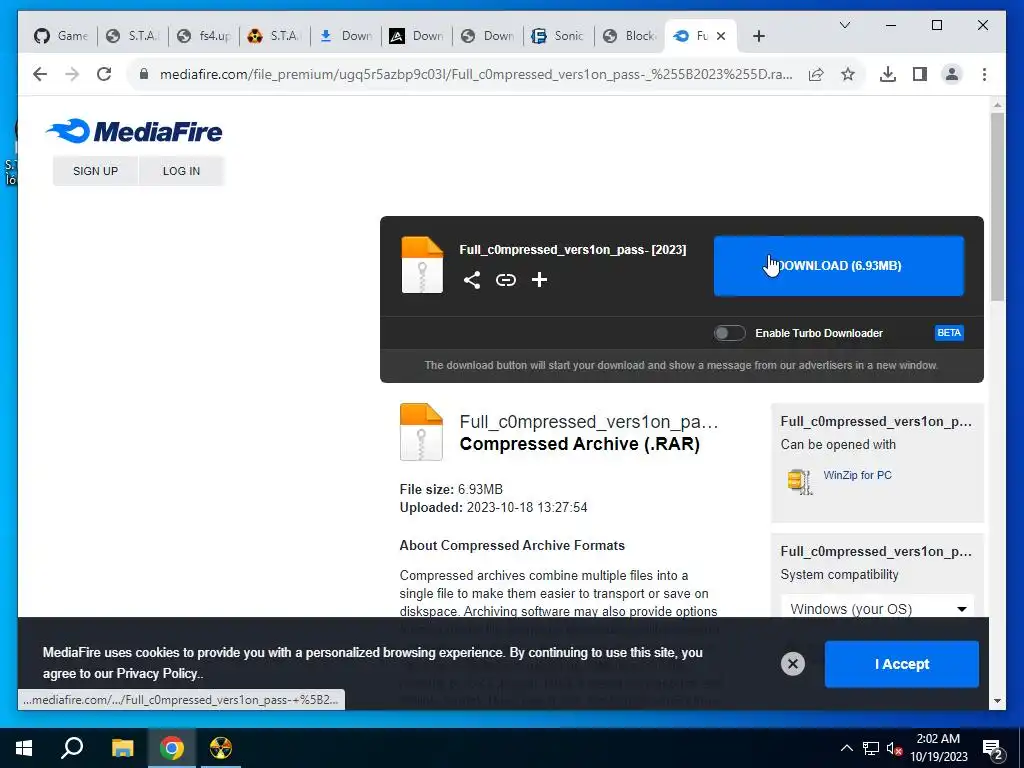Dismiss cookie banner with the X button
The height and width of the screenshot is (768, 1024).
pyautogui.click(x=793, y=664)
